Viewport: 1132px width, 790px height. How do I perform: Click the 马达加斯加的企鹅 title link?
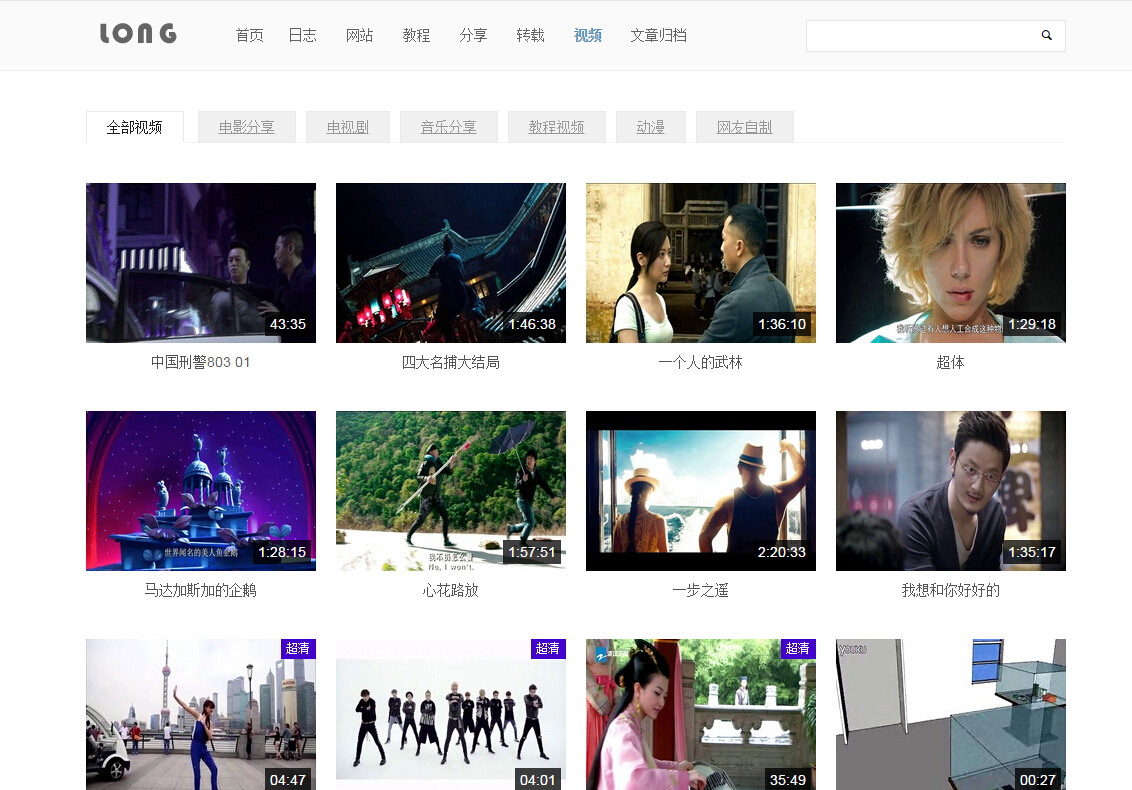[x=201, y=591]
